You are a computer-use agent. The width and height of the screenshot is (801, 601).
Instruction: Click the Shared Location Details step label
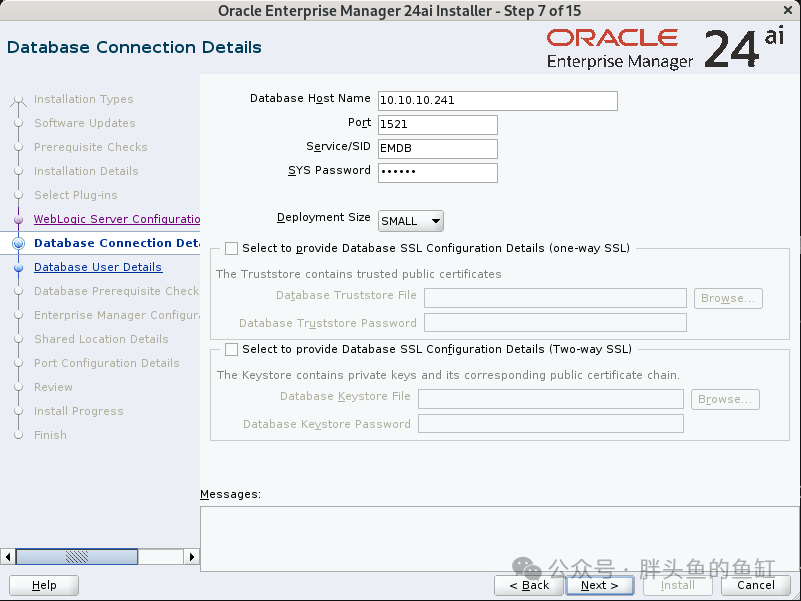point(101,339)
